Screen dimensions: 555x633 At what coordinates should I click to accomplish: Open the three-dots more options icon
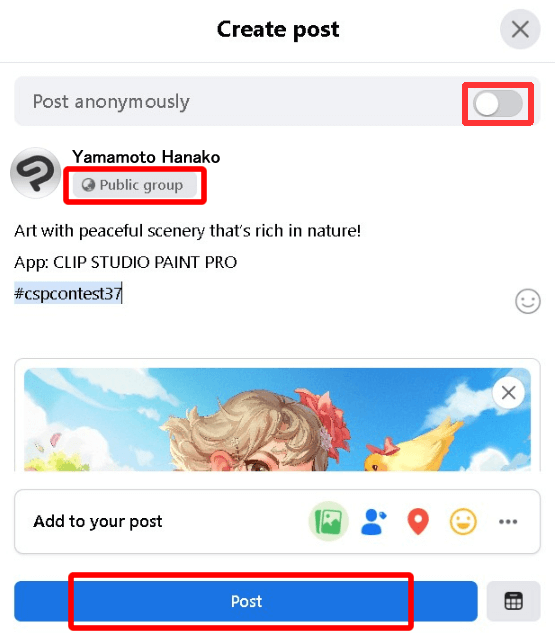click(x=508, y=522)
